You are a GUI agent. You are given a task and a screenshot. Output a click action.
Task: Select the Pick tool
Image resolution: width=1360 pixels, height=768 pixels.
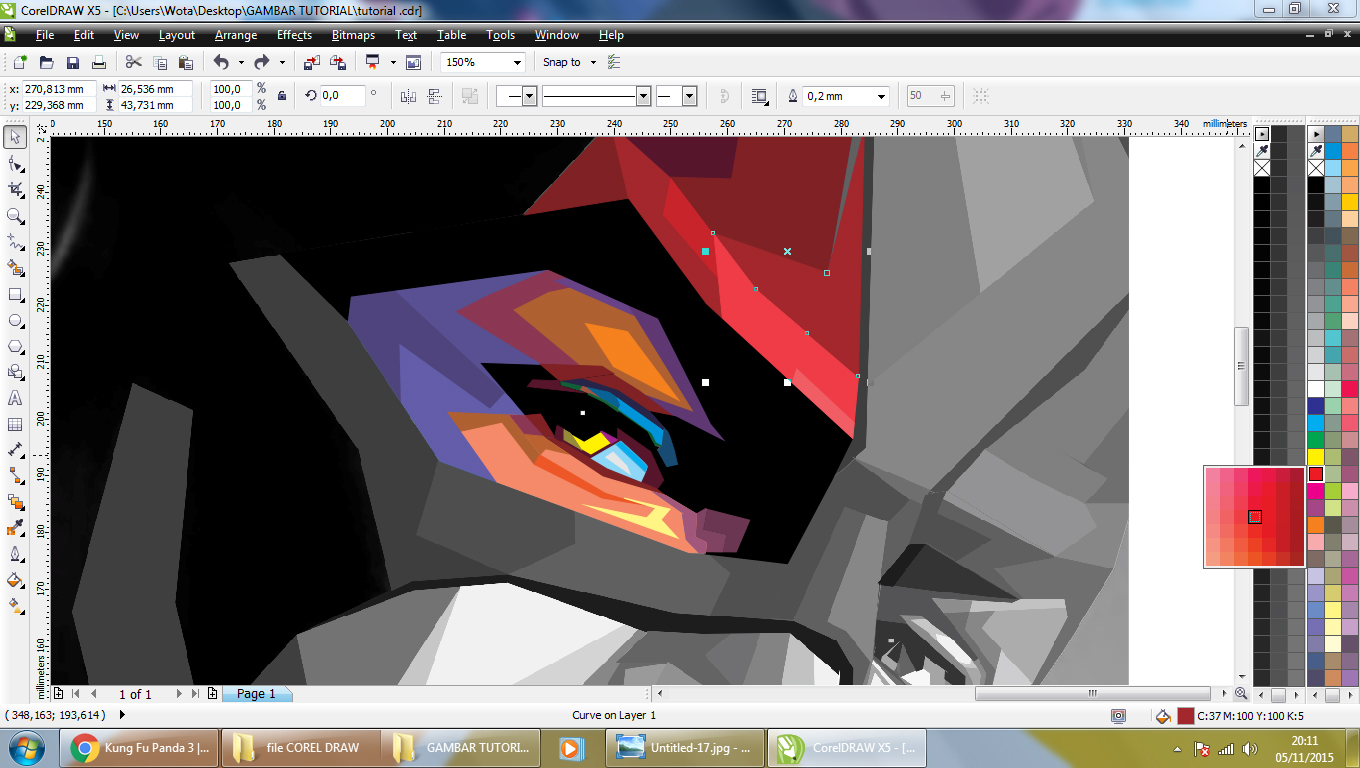pos(15,137)
